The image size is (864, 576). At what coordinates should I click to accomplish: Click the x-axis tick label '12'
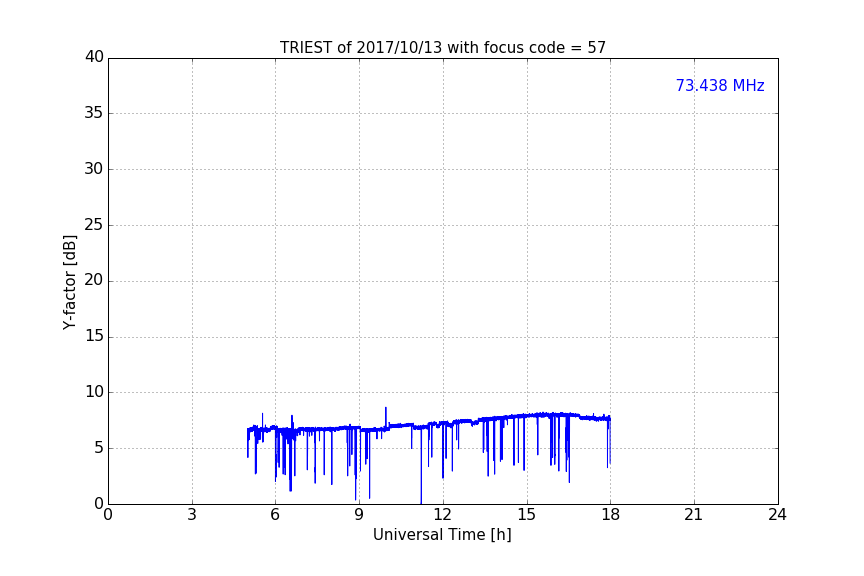(442, 515)
